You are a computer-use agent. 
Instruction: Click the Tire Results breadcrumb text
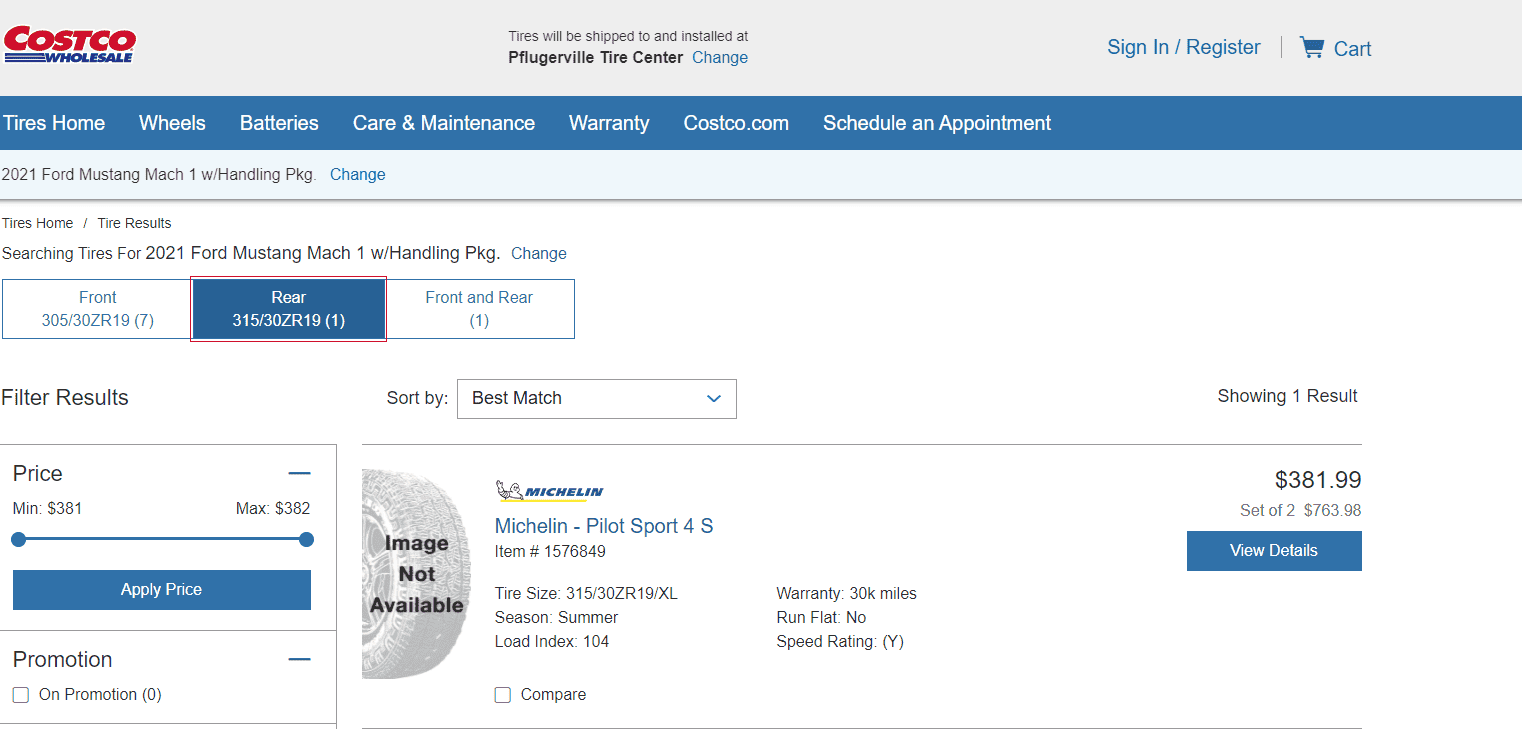click(134, 223)
